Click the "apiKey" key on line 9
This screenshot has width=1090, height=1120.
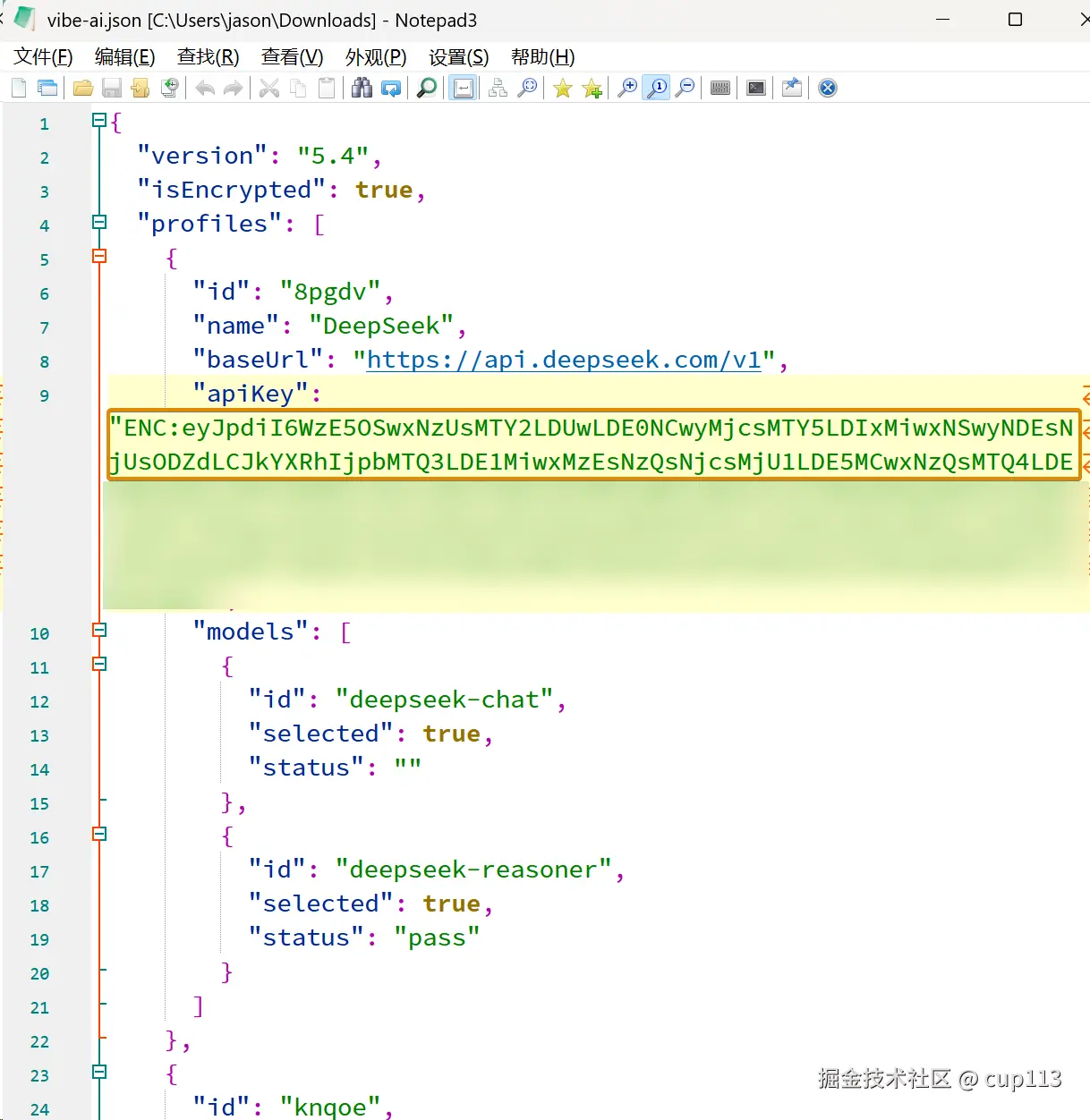point(251,394)
